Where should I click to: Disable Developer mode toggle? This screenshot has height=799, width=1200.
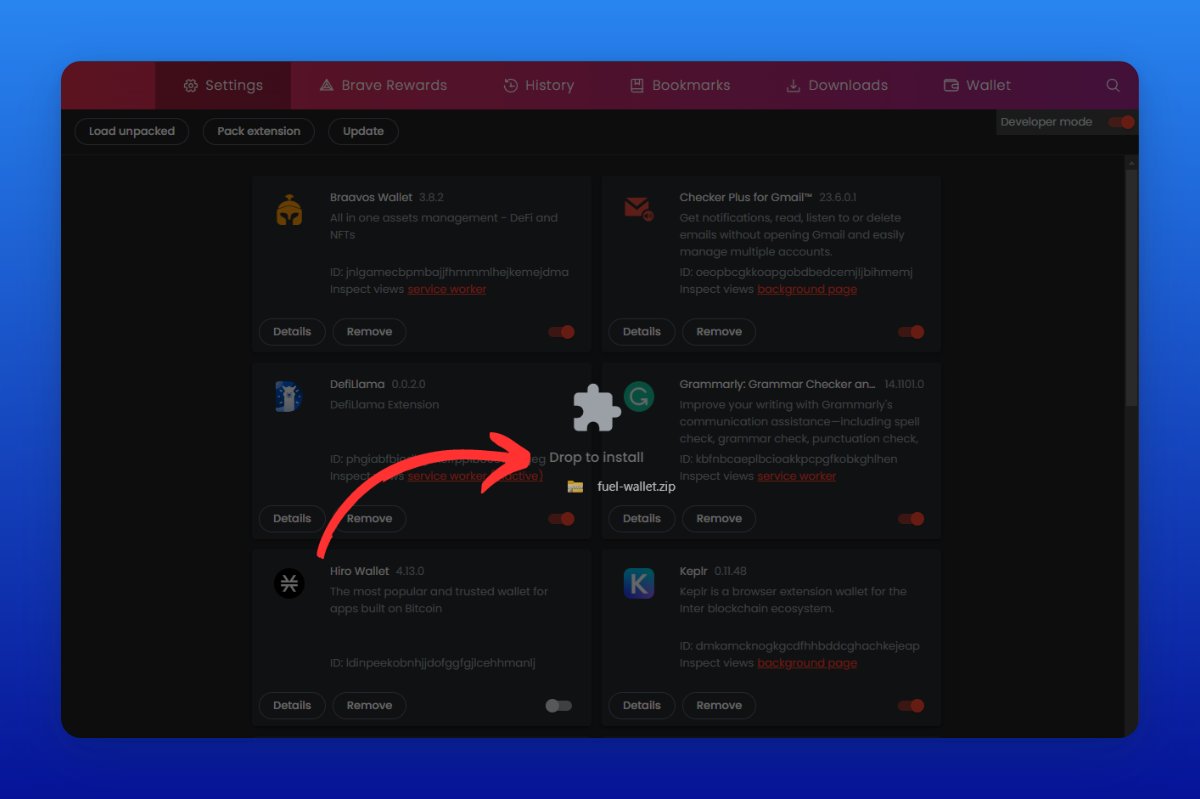(x=1122, y=122)
